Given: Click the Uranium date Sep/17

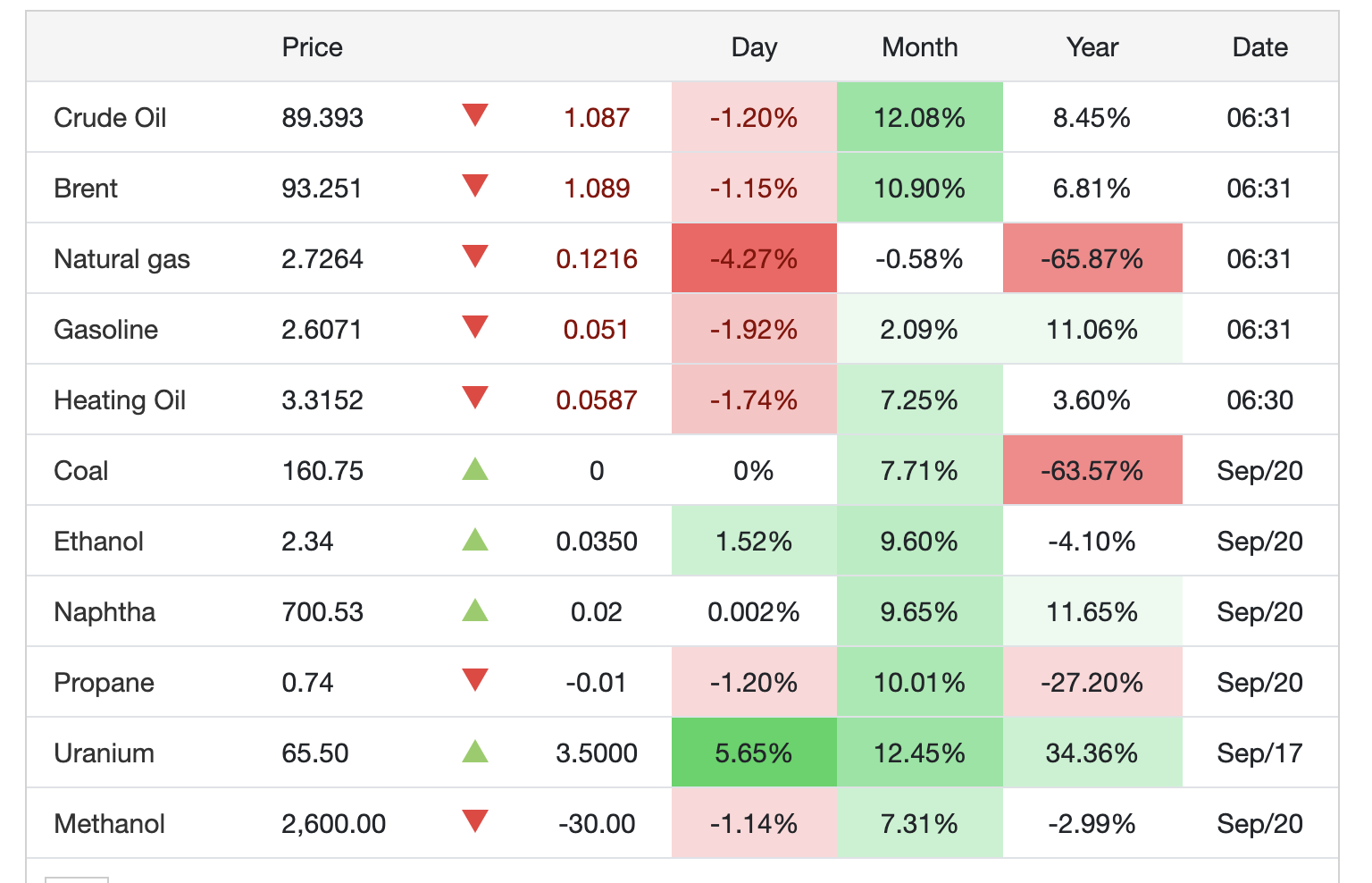Looking at the screenshot, I should 1259,753.
